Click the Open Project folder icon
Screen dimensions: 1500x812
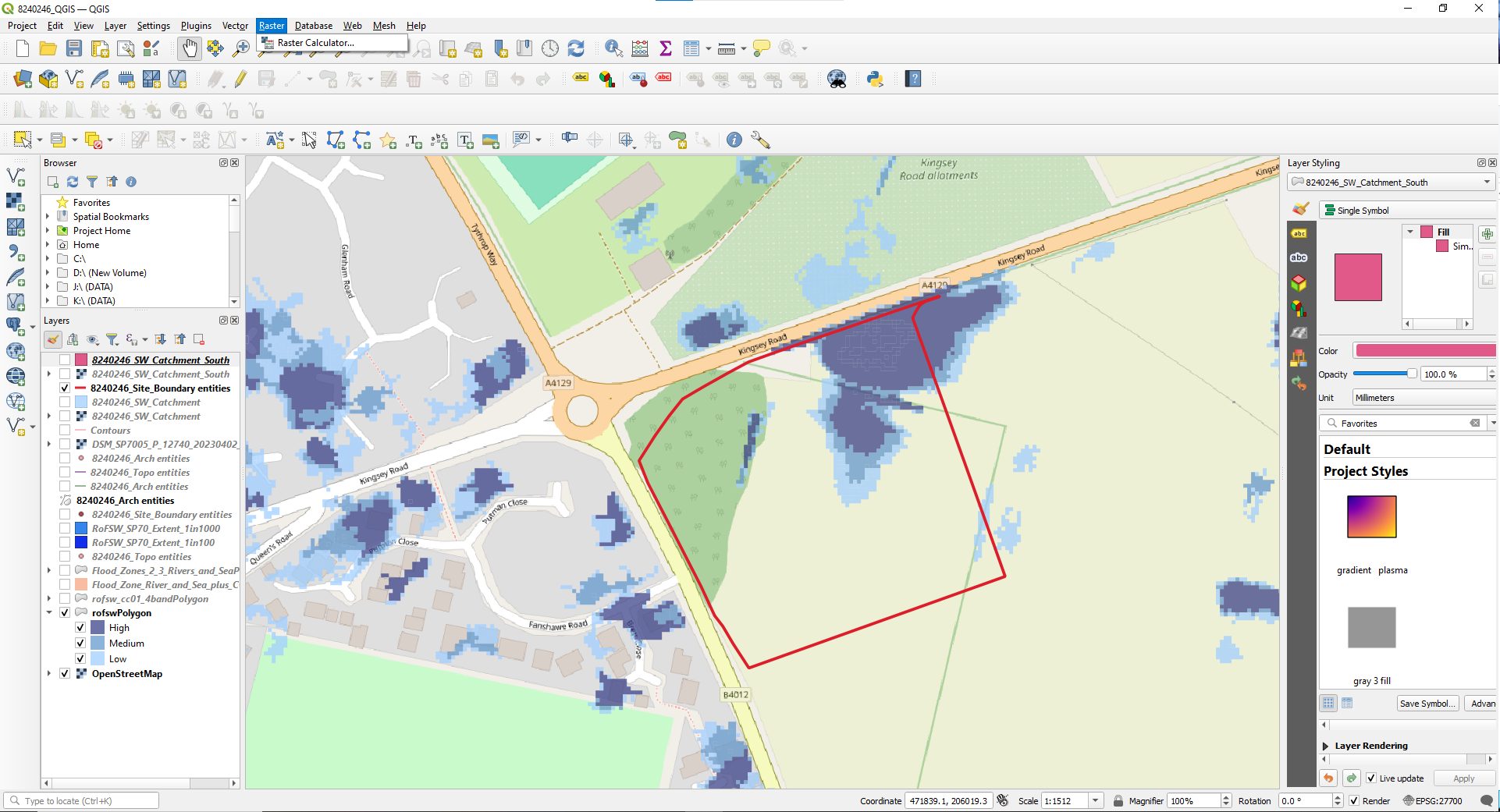click(48, 48)
